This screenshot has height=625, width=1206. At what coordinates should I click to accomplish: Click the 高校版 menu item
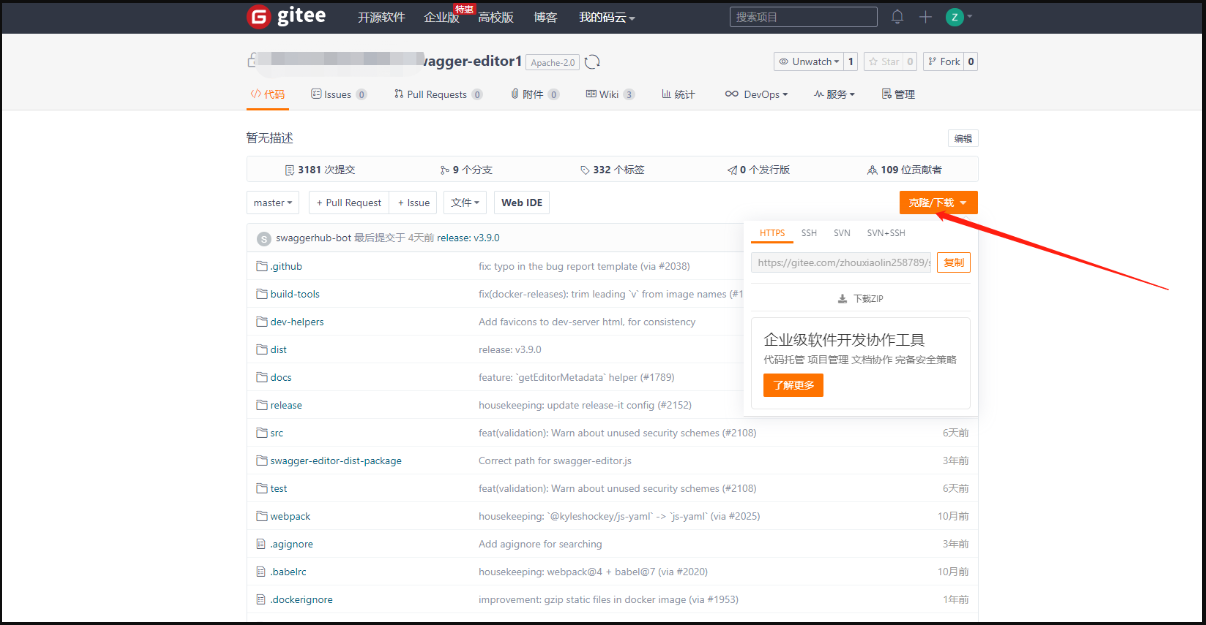496,17
